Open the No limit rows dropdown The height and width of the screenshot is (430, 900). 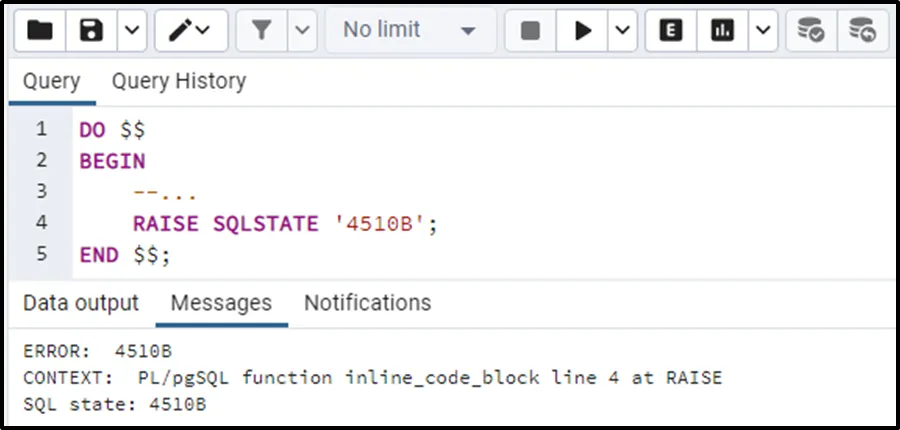[409, 31]
